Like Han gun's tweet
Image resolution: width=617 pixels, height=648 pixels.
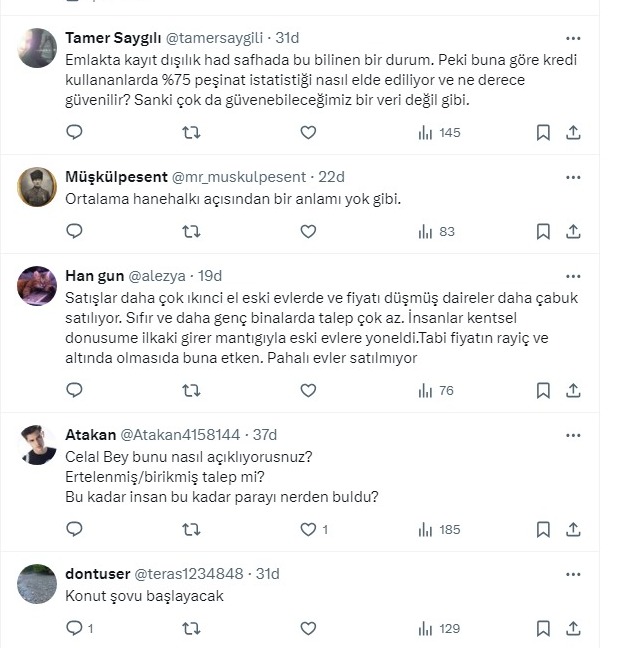308,390
